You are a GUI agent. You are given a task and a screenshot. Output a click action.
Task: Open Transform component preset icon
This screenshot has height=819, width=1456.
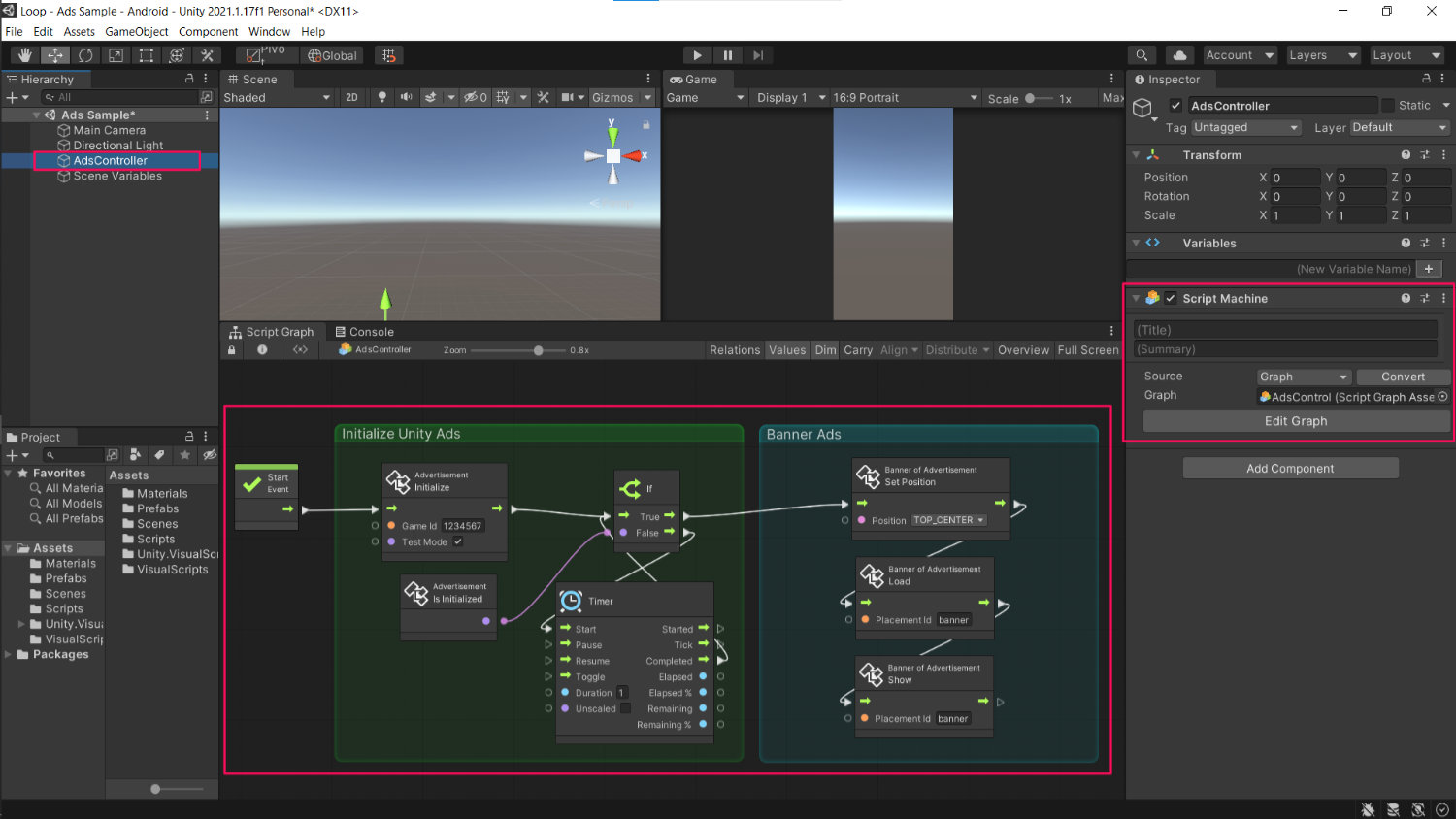click(1425, 154)
